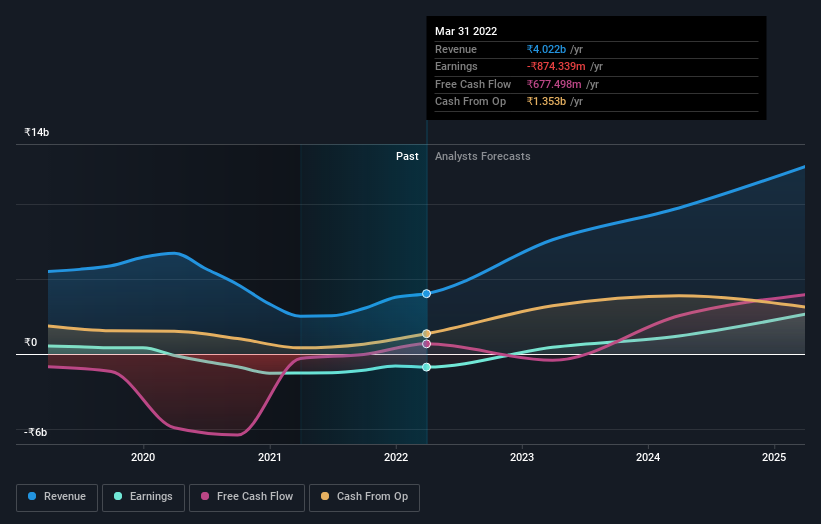
Task: Click the -₹874.339m earnings value
Action: (x=556, y=66)
